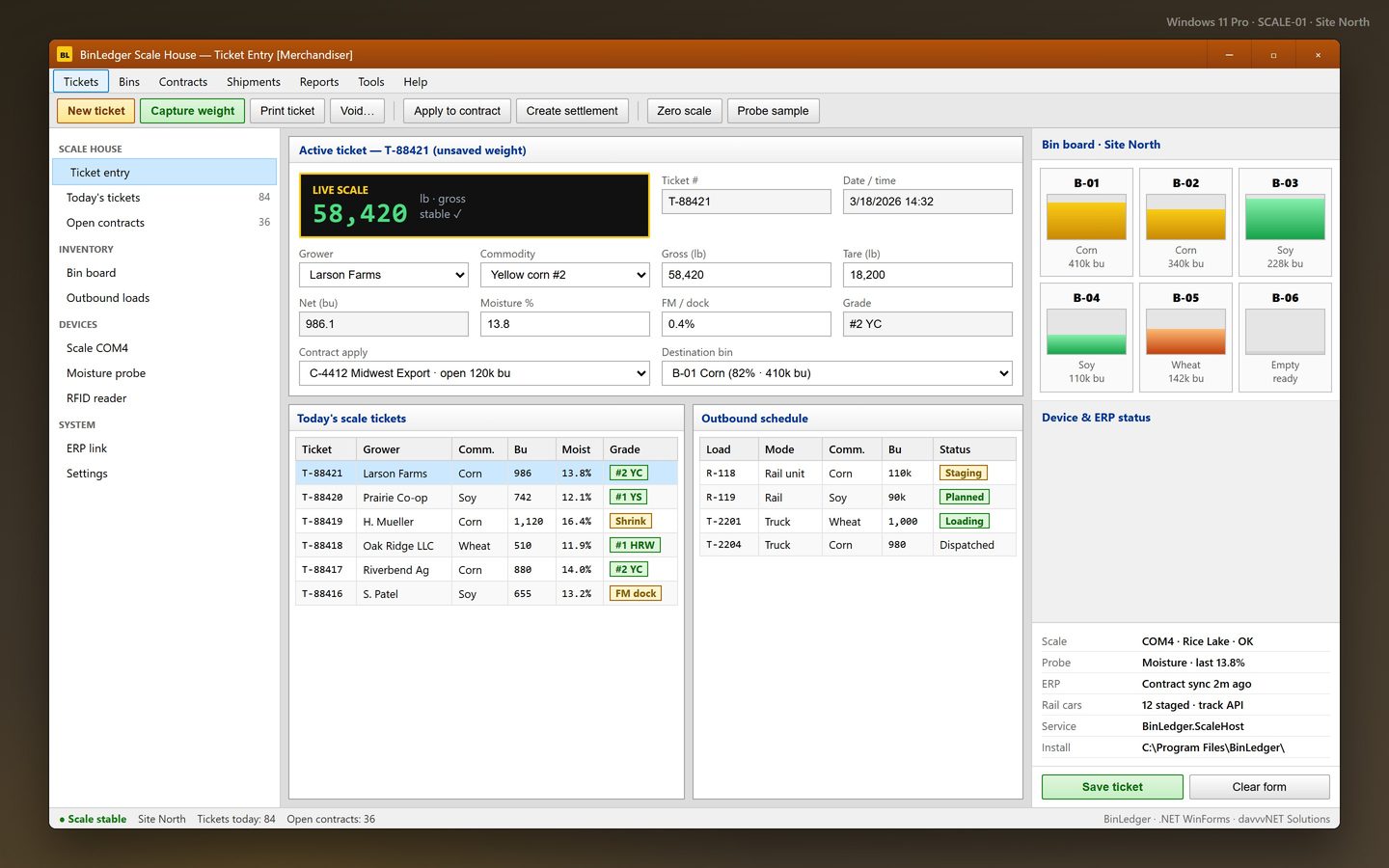
Task: Open the Contracts menu
Action: click(x=183, y=82)
